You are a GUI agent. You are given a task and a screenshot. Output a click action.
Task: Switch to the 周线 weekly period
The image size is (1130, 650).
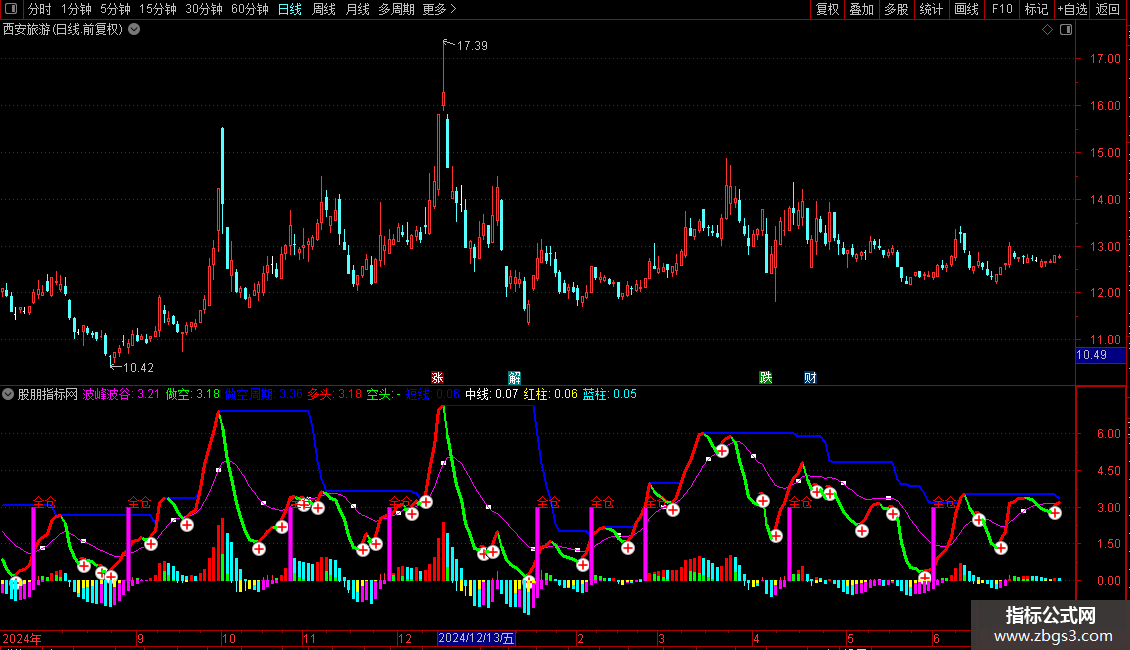pos(324,9)
